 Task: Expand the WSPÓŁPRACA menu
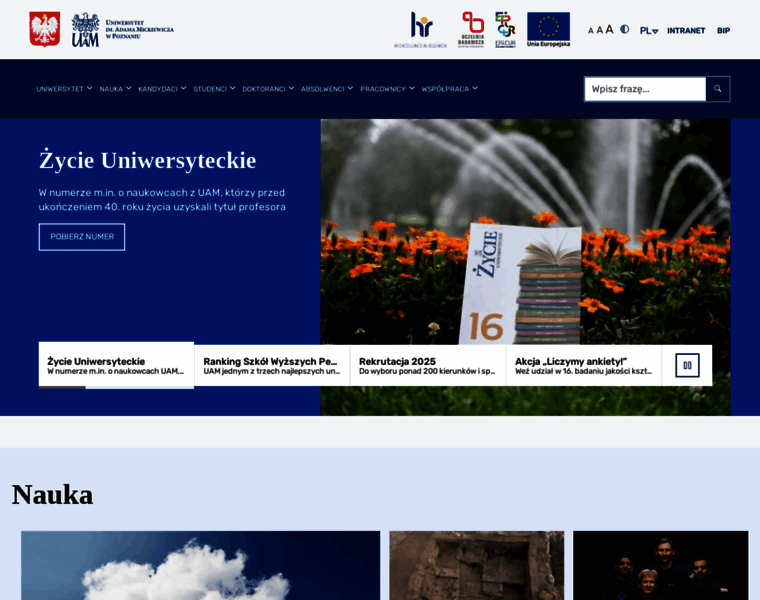coord(449,89)
